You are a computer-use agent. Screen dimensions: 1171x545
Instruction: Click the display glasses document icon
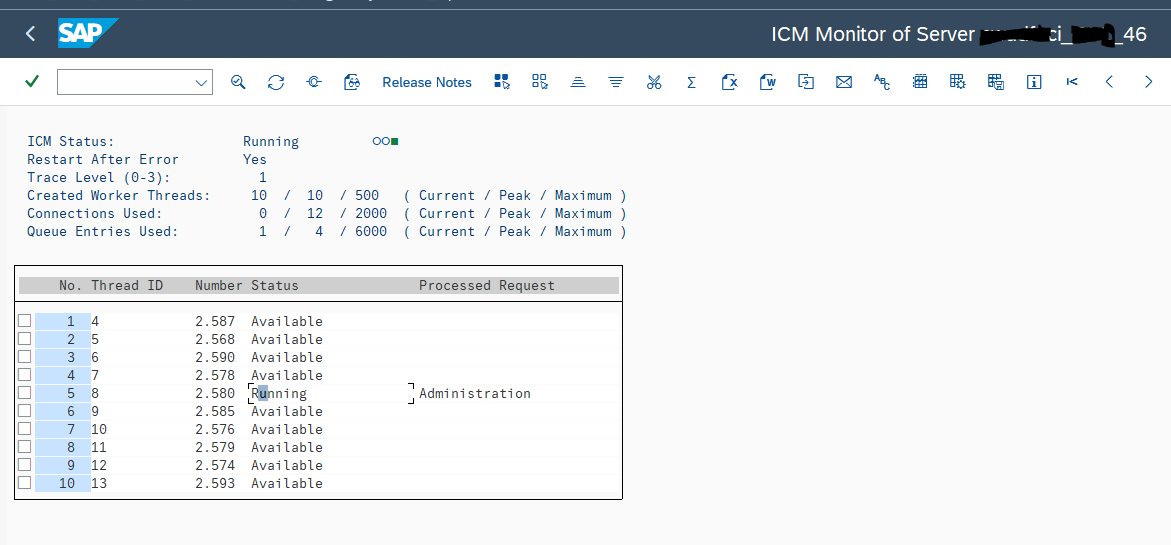[x=352, y=82]
